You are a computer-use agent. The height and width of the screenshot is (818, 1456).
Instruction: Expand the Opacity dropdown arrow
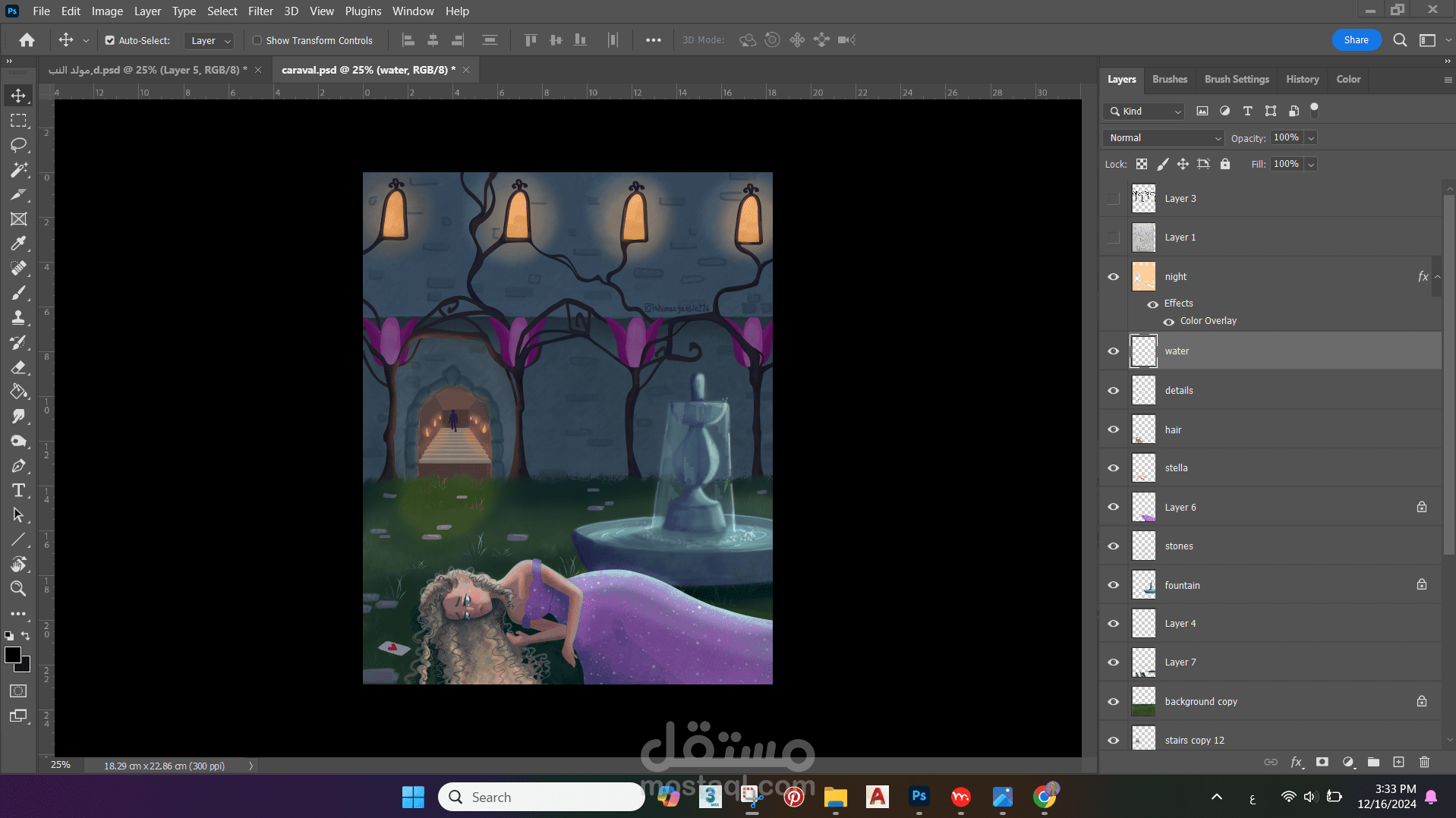(x=1311, y=138)
